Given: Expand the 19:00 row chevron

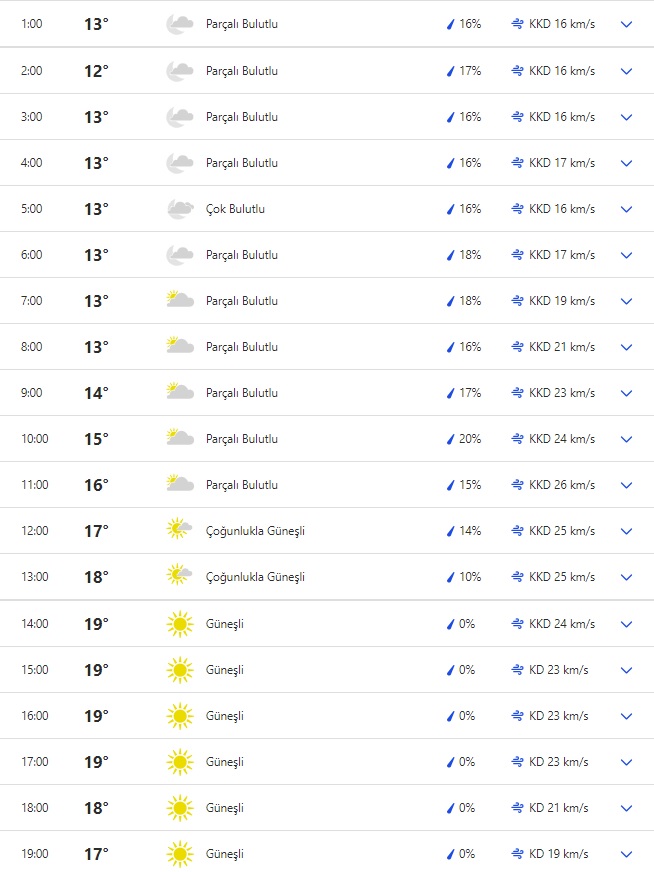Looking at the screenshot, I should (627, 854).
